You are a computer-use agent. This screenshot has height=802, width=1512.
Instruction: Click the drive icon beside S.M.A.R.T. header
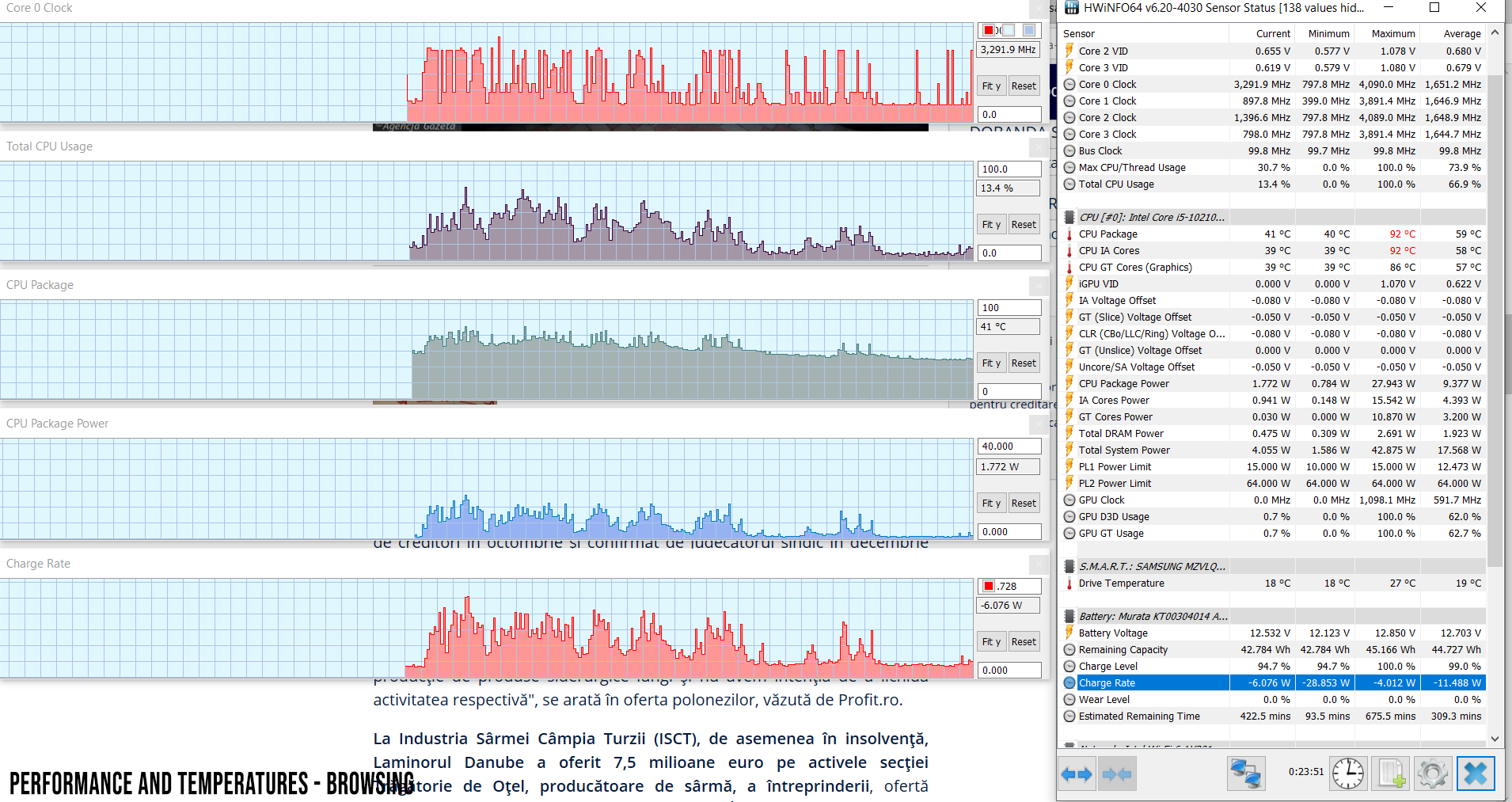click(x=1069, y=566)
